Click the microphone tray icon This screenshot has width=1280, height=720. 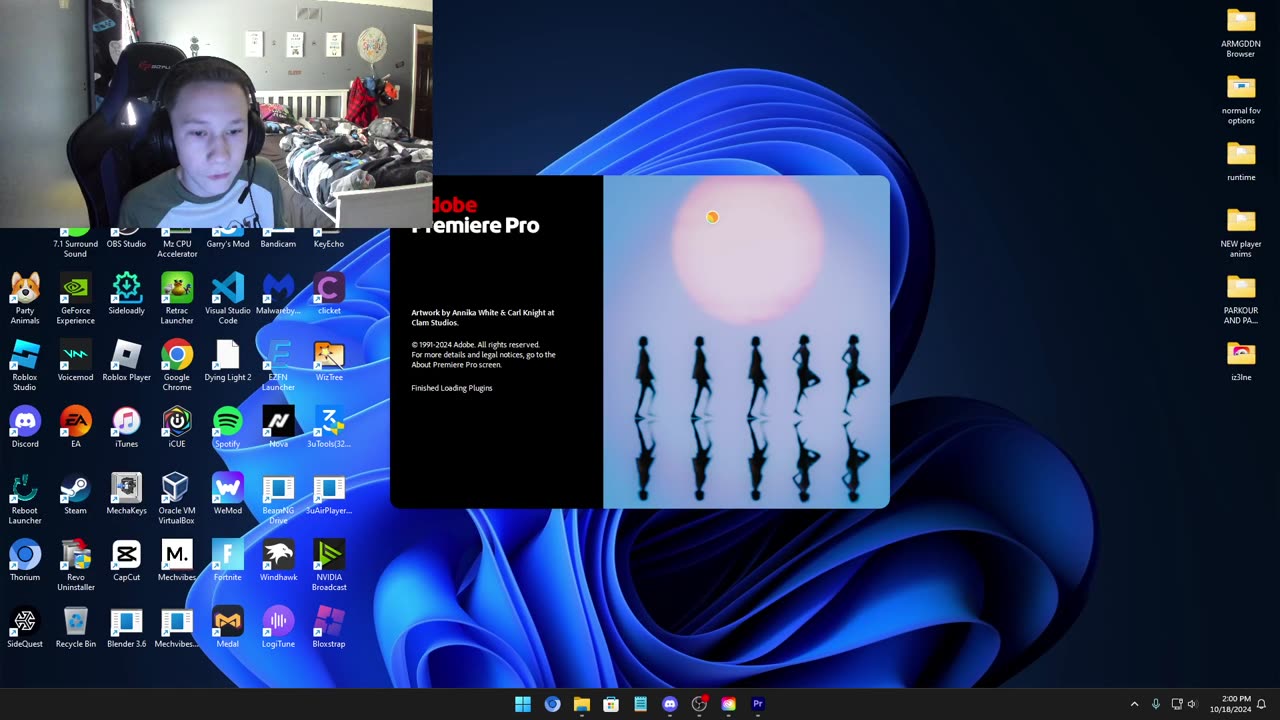[x=1156, y=704]
